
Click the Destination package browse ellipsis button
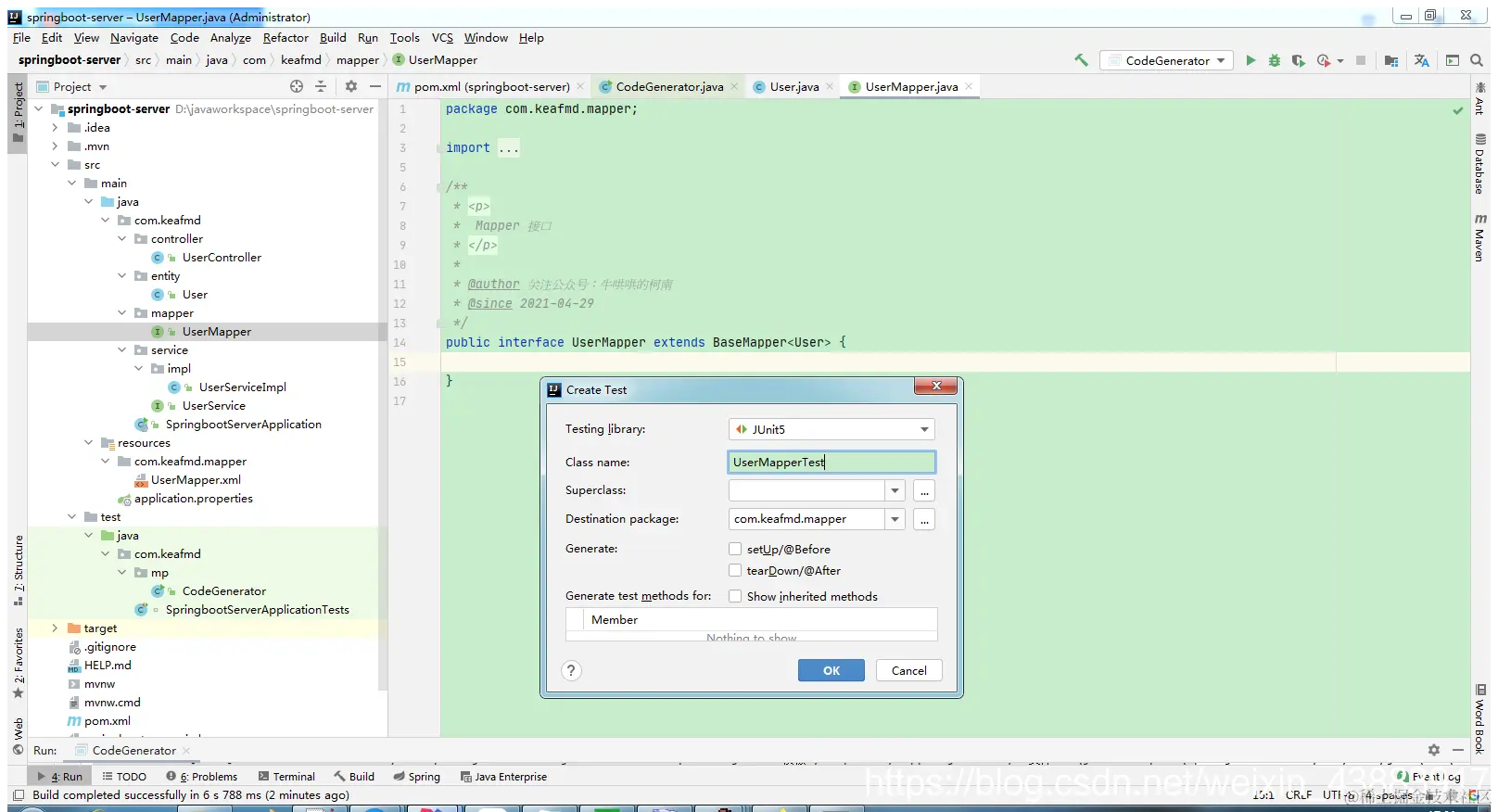pyautogui.click(x=924, y=519)
